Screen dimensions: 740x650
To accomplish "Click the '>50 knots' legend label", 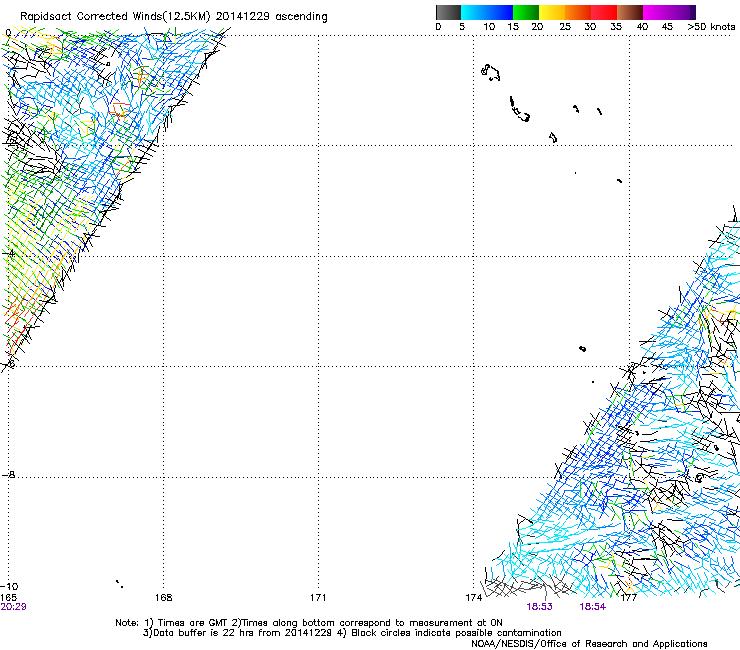I will pyautogui.click(x=711, y=26).
